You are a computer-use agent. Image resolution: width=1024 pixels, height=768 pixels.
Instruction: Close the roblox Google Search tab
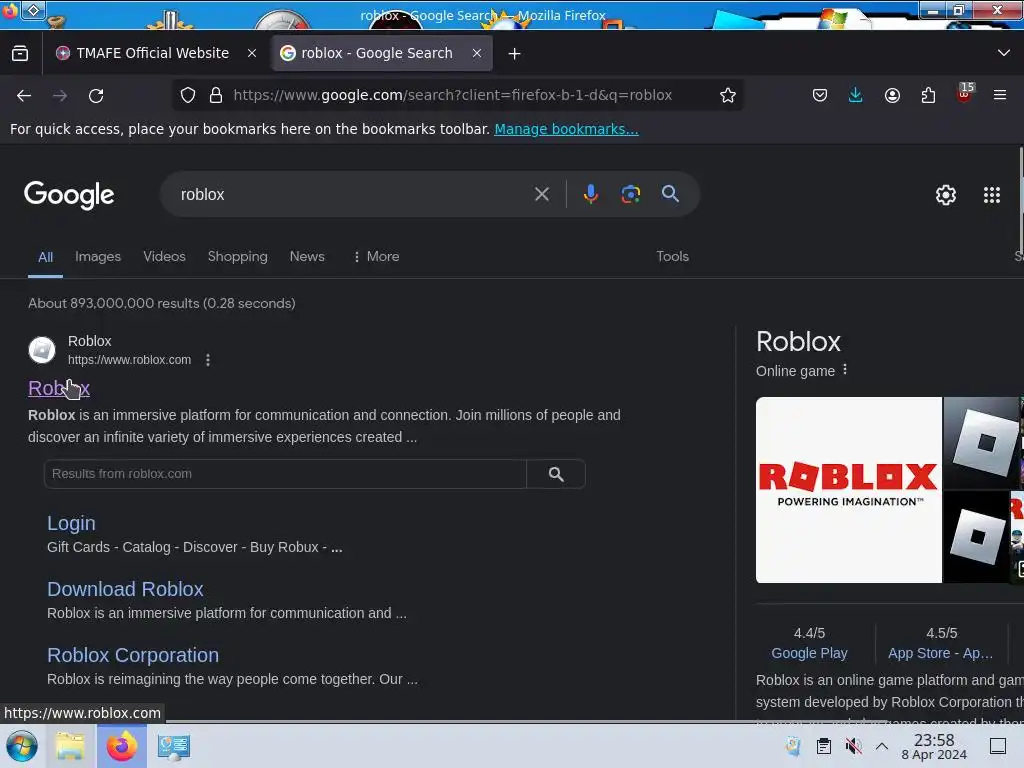(x=477, y=53)
